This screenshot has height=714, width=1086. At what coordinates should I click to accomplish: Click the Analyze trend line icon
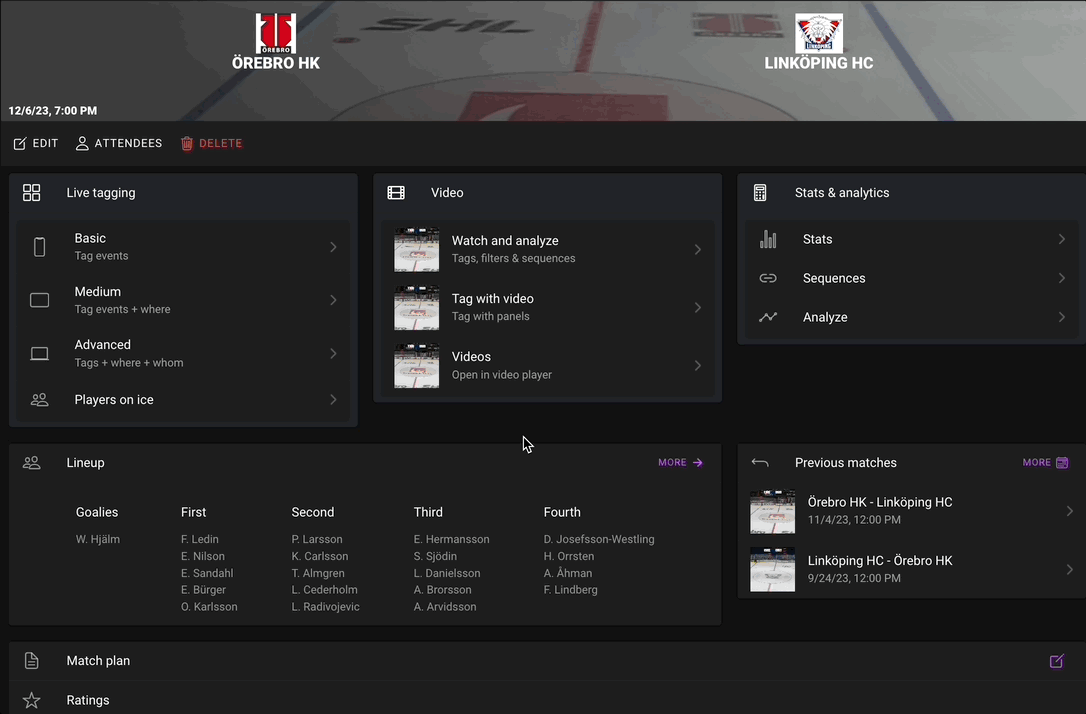click(x=768, y=318)
